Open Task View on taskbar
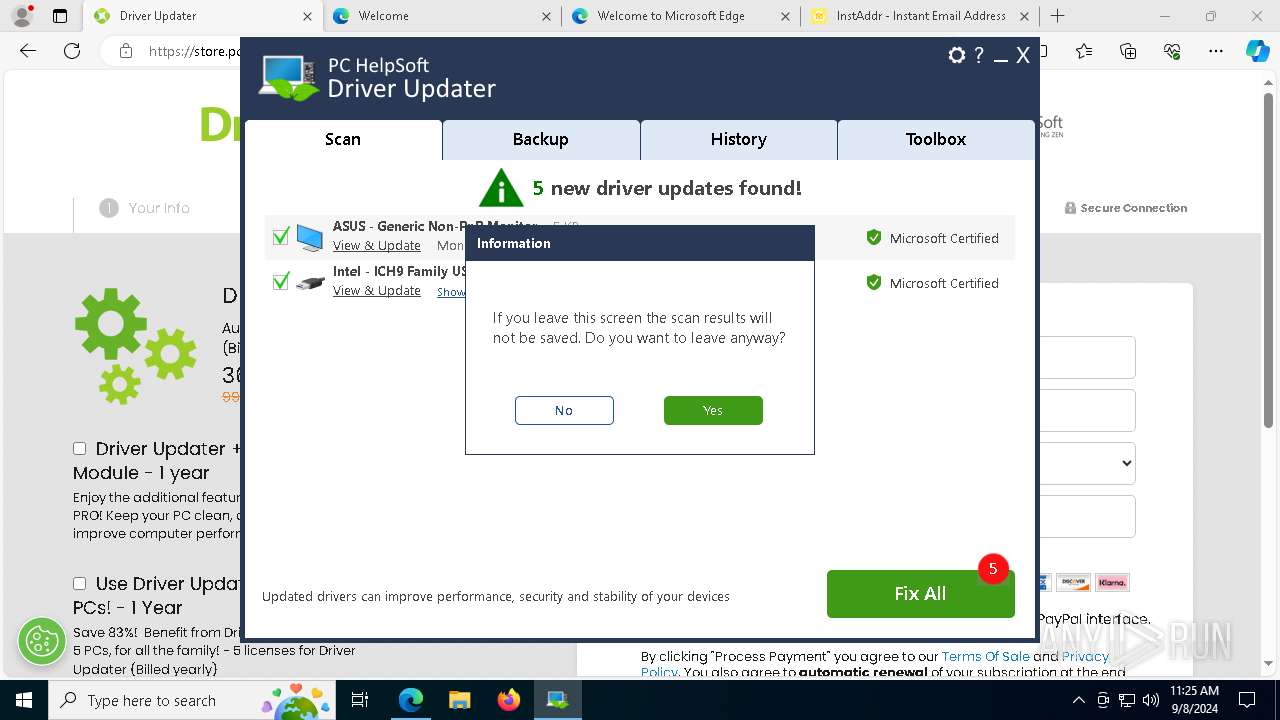Viewport: 1280px width, 720px height. (360, 700)
